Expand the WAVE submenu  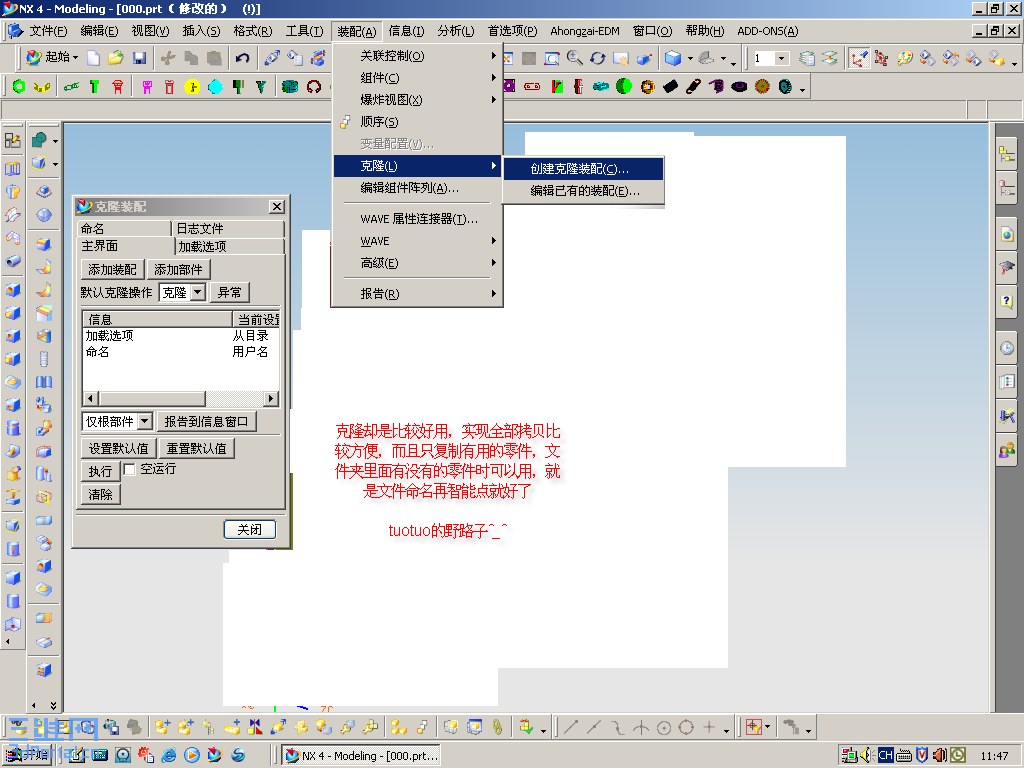(417, 241)
